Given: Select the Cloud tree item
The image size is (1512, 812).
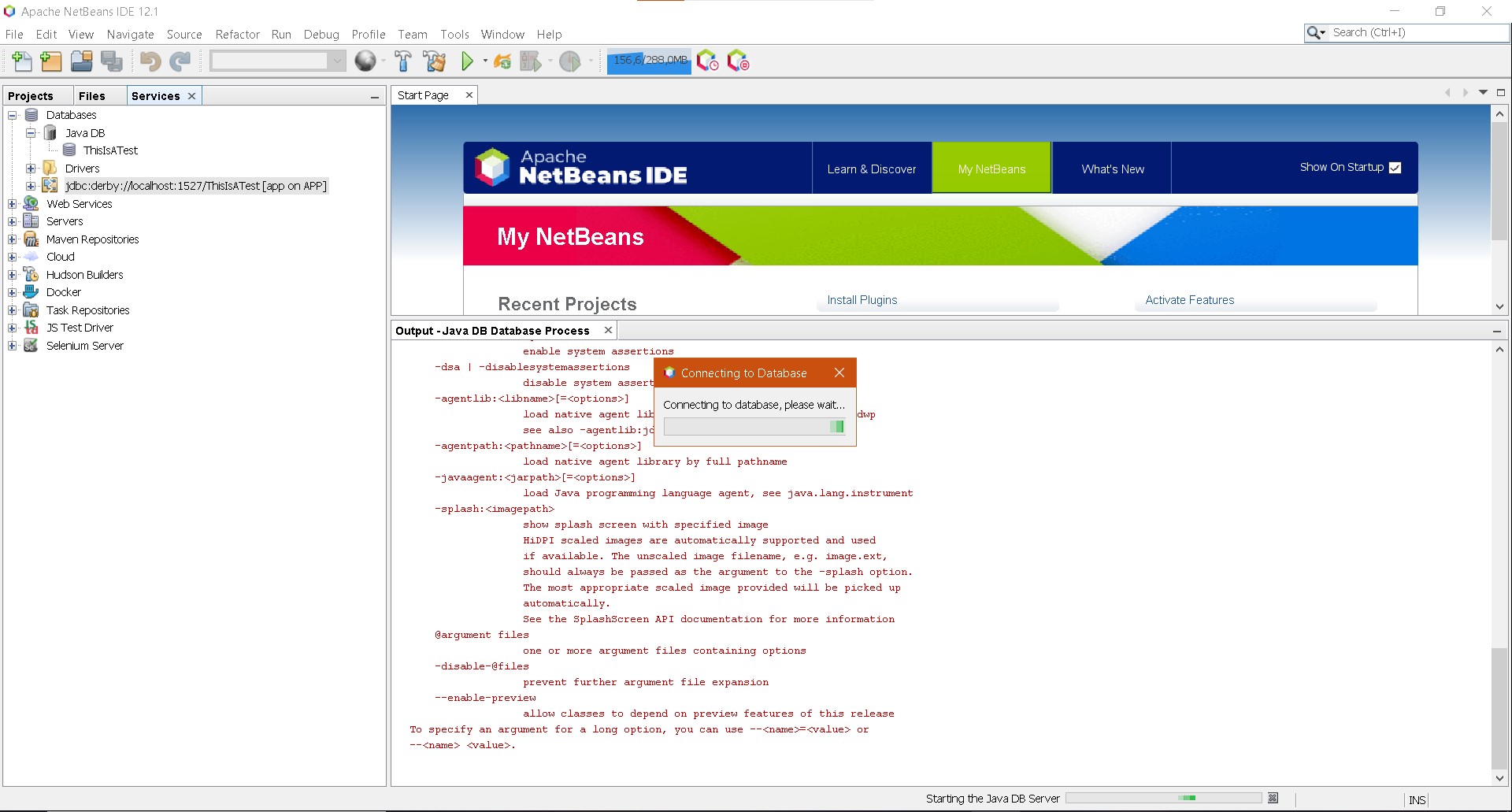Looking at the screenshot, I should tap(61, 257).
